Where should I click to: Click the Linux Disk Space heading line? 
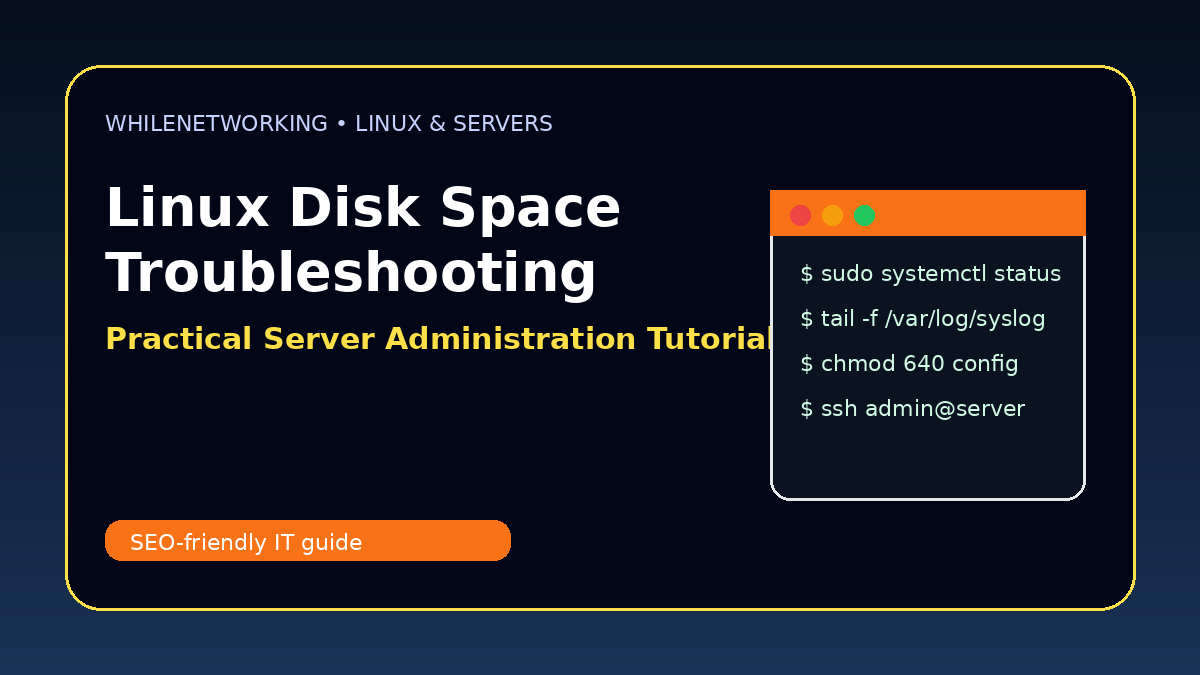pyautogui.click(x=363, y=208)
